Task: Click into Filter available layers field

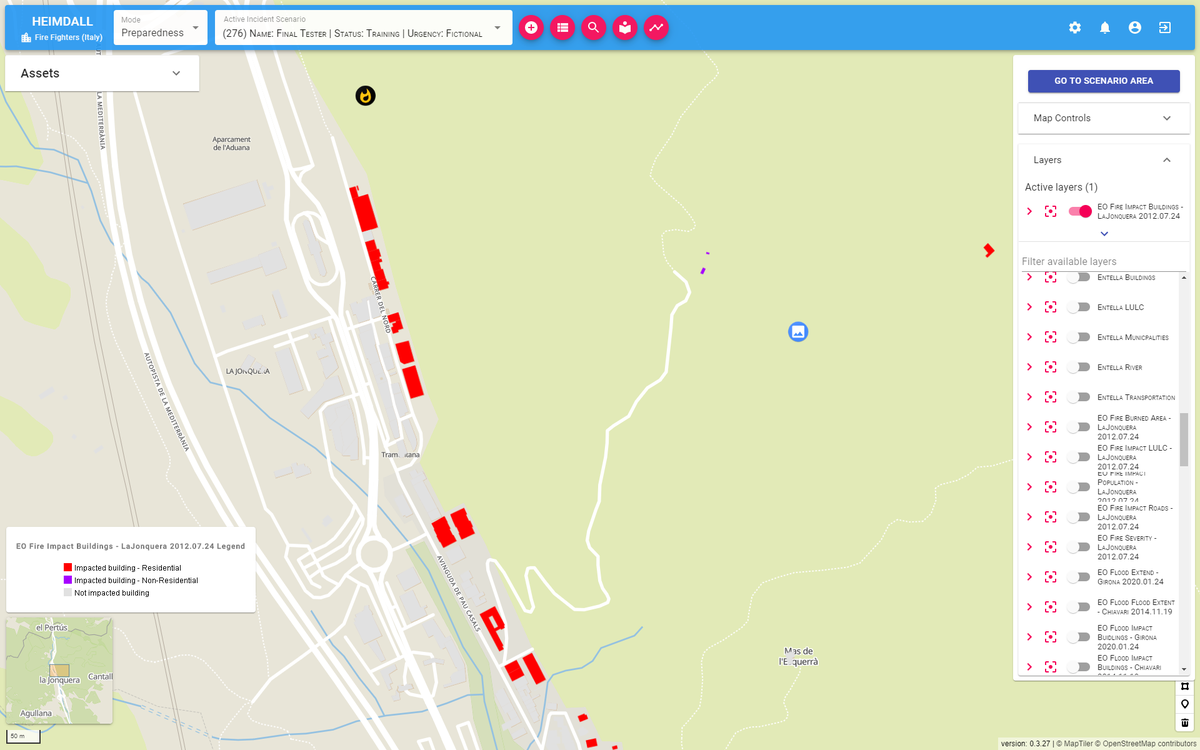Action: [x=1103, y=261]
